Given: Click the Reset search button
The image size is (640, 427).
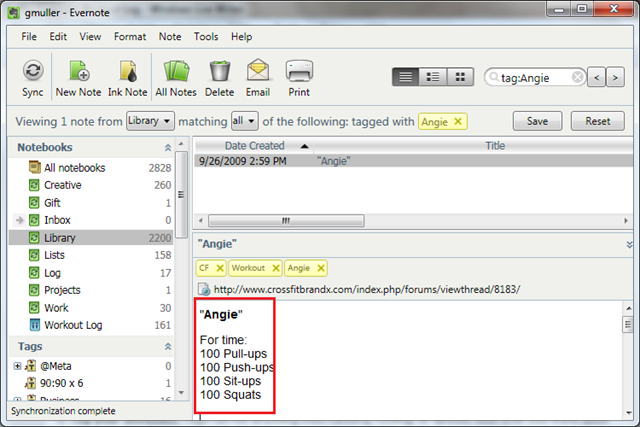Looking at the screenshot, I should 598,121.
